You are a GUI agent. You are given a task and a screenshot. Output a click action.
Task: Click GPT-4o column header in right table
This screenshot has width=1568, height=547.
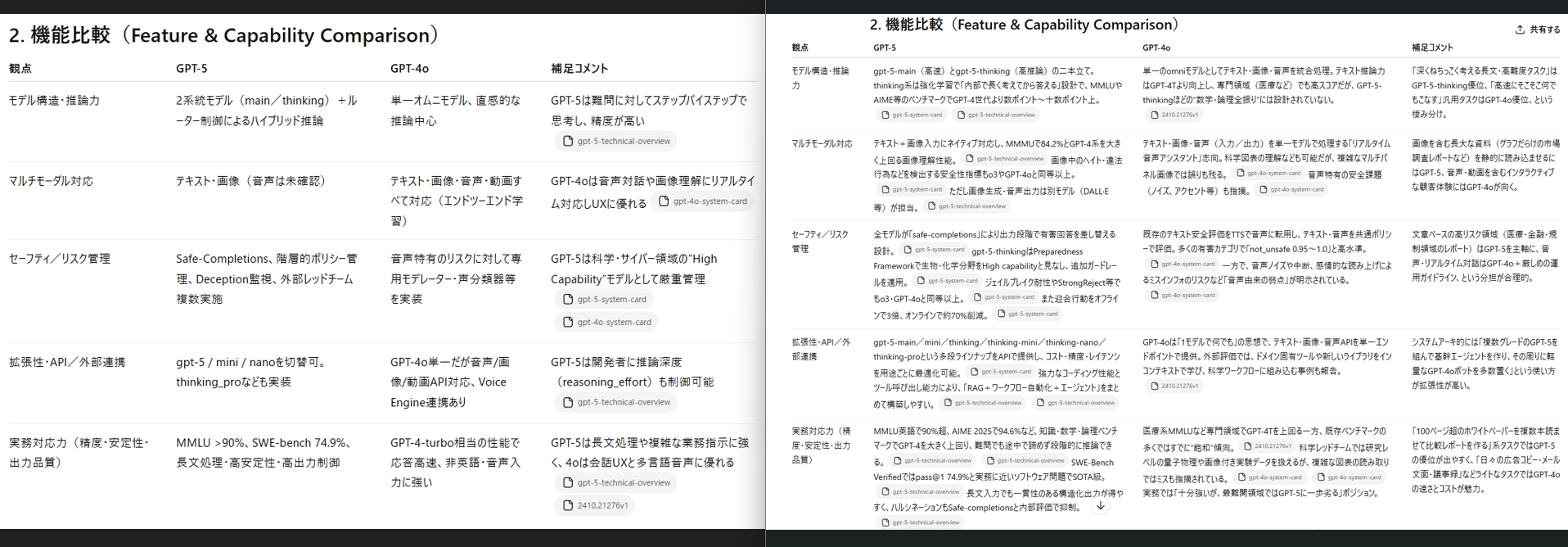click(x=1156, y=48)
